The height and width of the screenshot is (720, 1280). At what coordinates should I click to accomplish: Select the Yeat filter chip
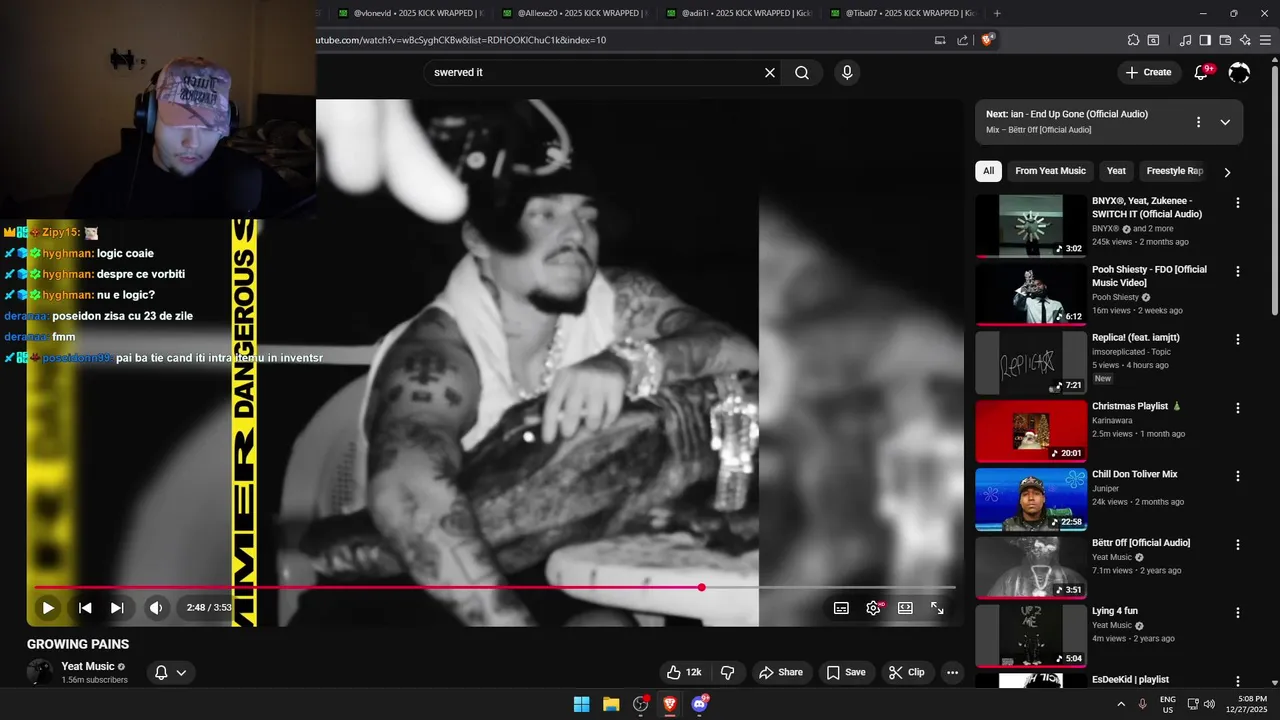[1116, 171]
